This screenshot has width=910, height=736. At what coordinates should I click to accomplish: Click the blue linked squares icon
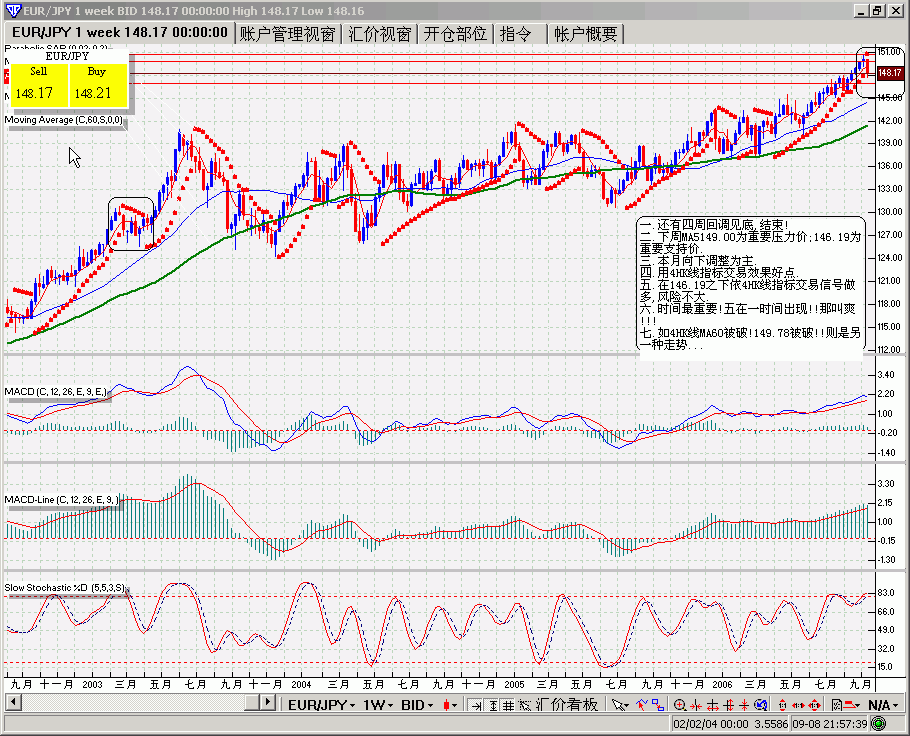(658, 705)
